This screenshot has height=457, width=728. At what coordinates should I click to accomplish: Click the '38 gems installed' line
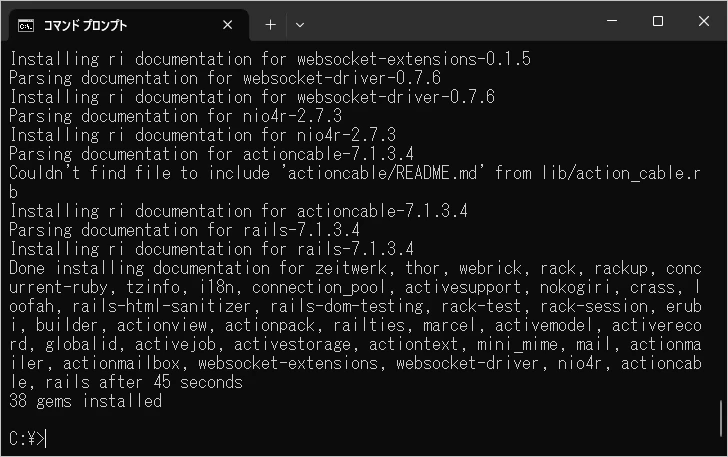(85, 401)
